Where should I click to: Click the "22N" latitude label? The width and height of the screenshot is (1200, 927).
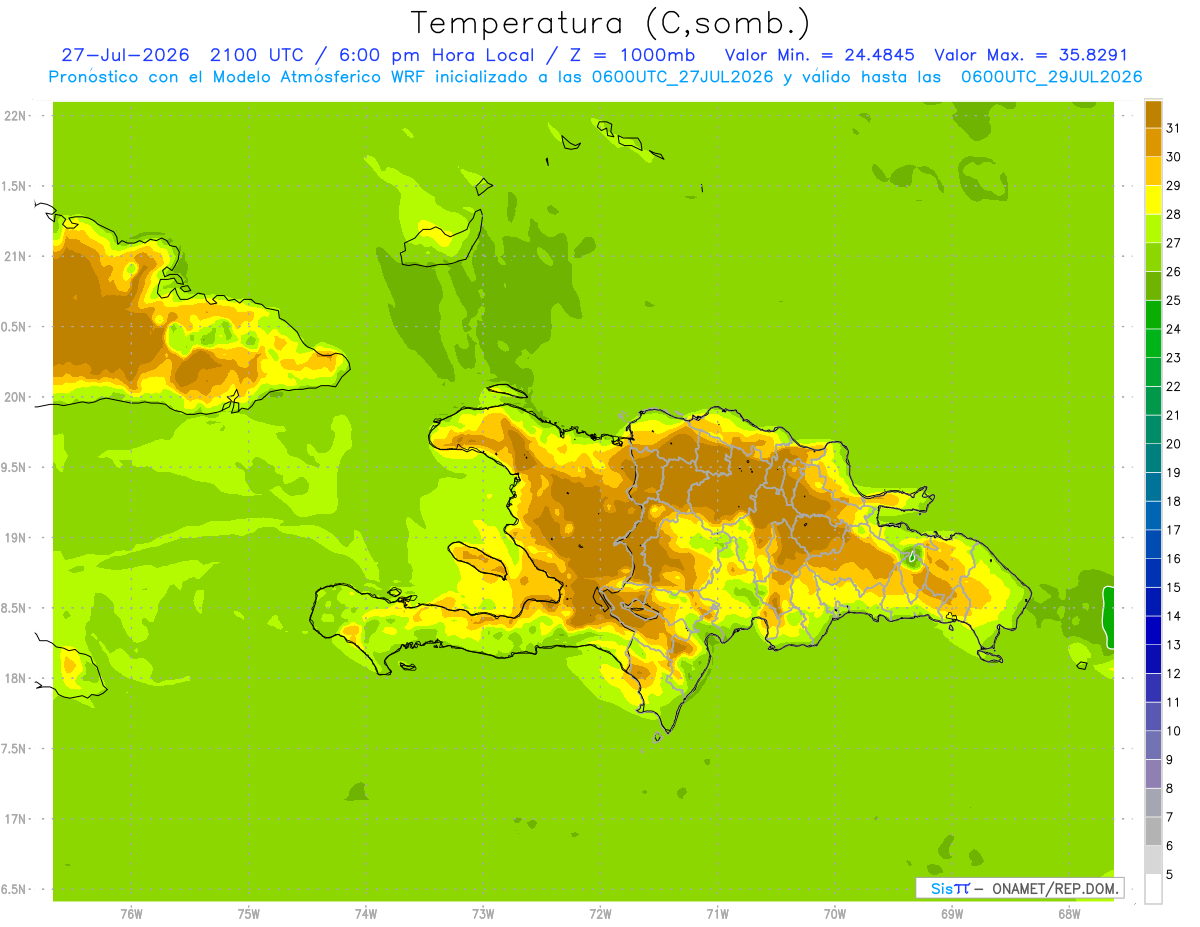[x=14, y=116]
